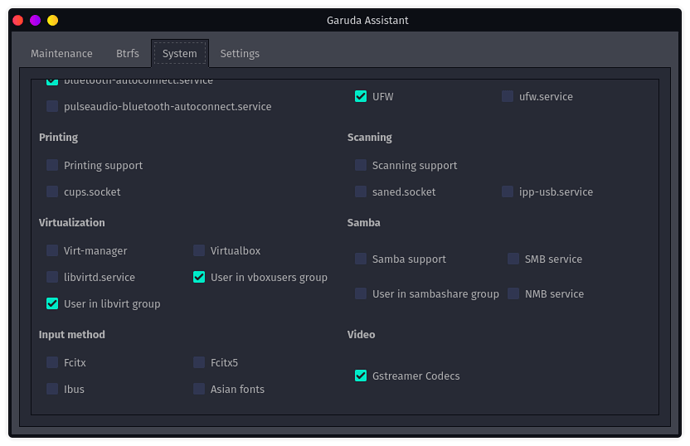The height and width of the screenshot is (446, 690).
Task: Click the Scanning section heading
Action: [370, 137]
